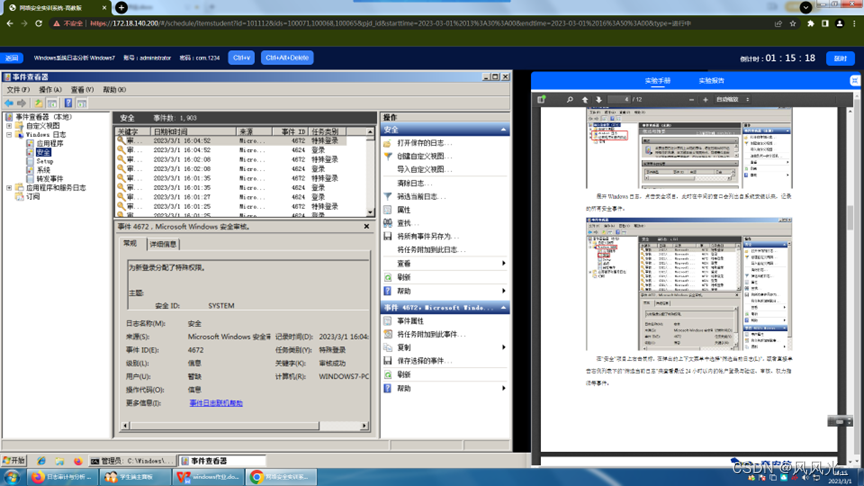Open the 文件(F) menu
Viewport: 864px width, 486px height.
point(18,89)
